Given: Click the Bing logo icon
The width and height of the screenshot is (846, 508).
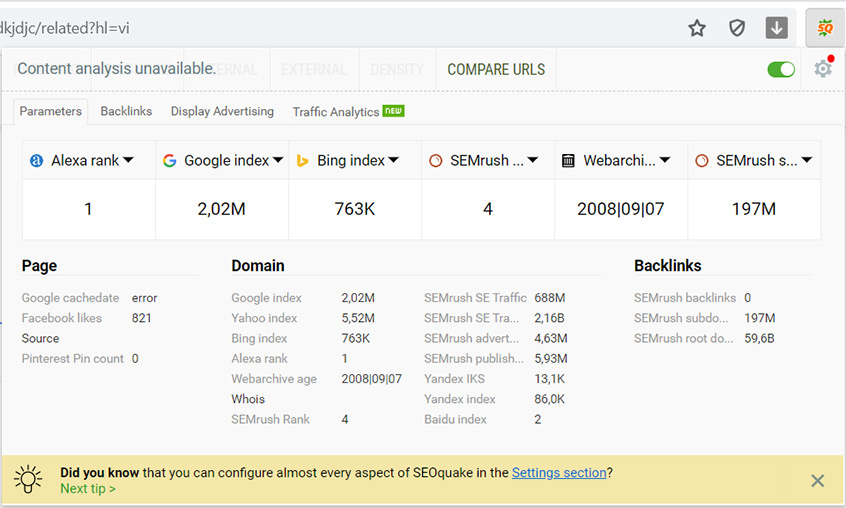Looking at the screenshot, I should (x=302, y=160).
